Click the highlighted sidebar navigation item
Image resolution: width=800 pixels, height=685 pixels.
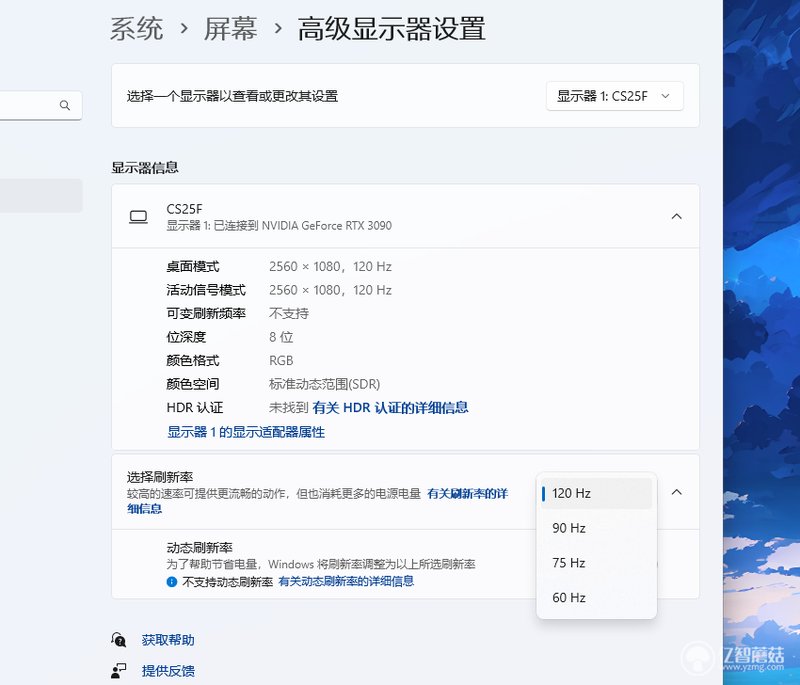41,195
